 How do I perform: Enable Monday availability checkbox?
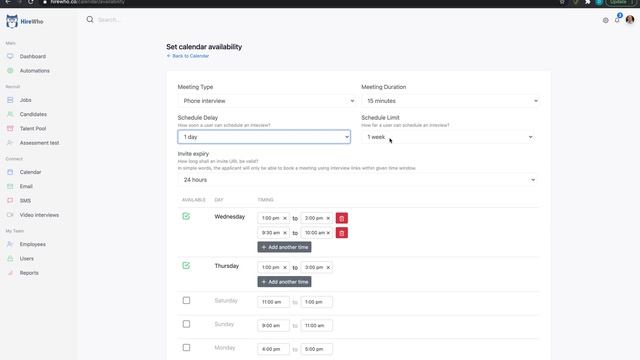tap(186, 348)
